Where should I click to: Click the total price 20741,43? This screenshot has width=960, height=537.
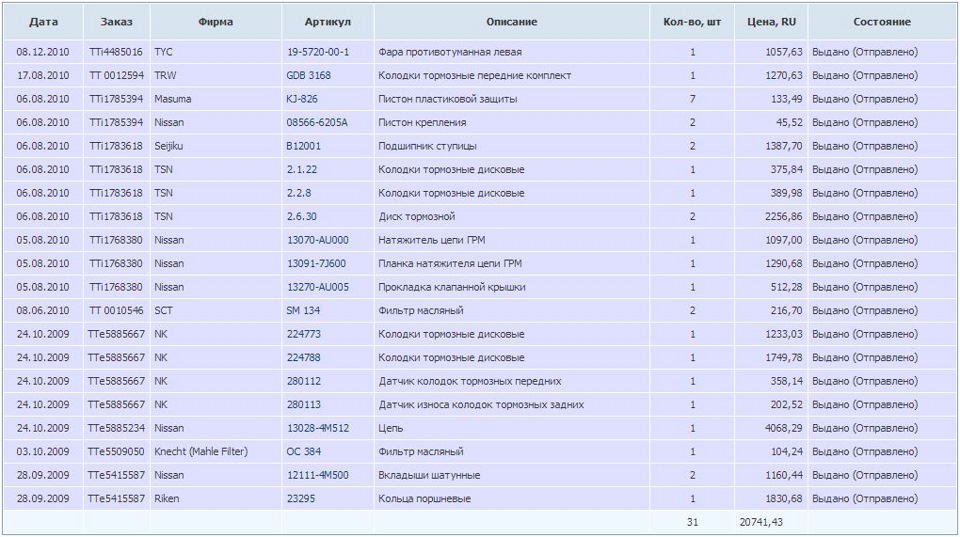[764, 523]
